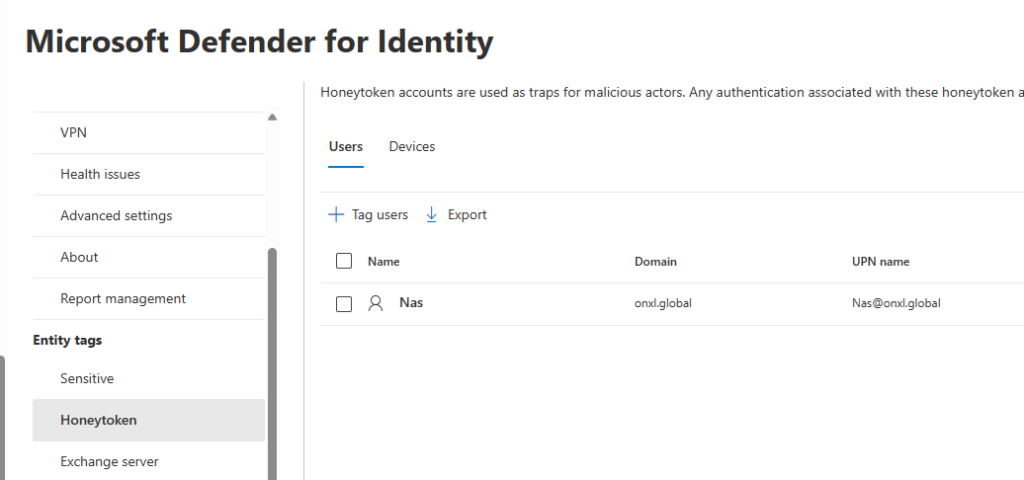The image size is (1024, 480).
Task: Sort by the UPN name column header
Action: pyautogui.click(x=880, y=261)
